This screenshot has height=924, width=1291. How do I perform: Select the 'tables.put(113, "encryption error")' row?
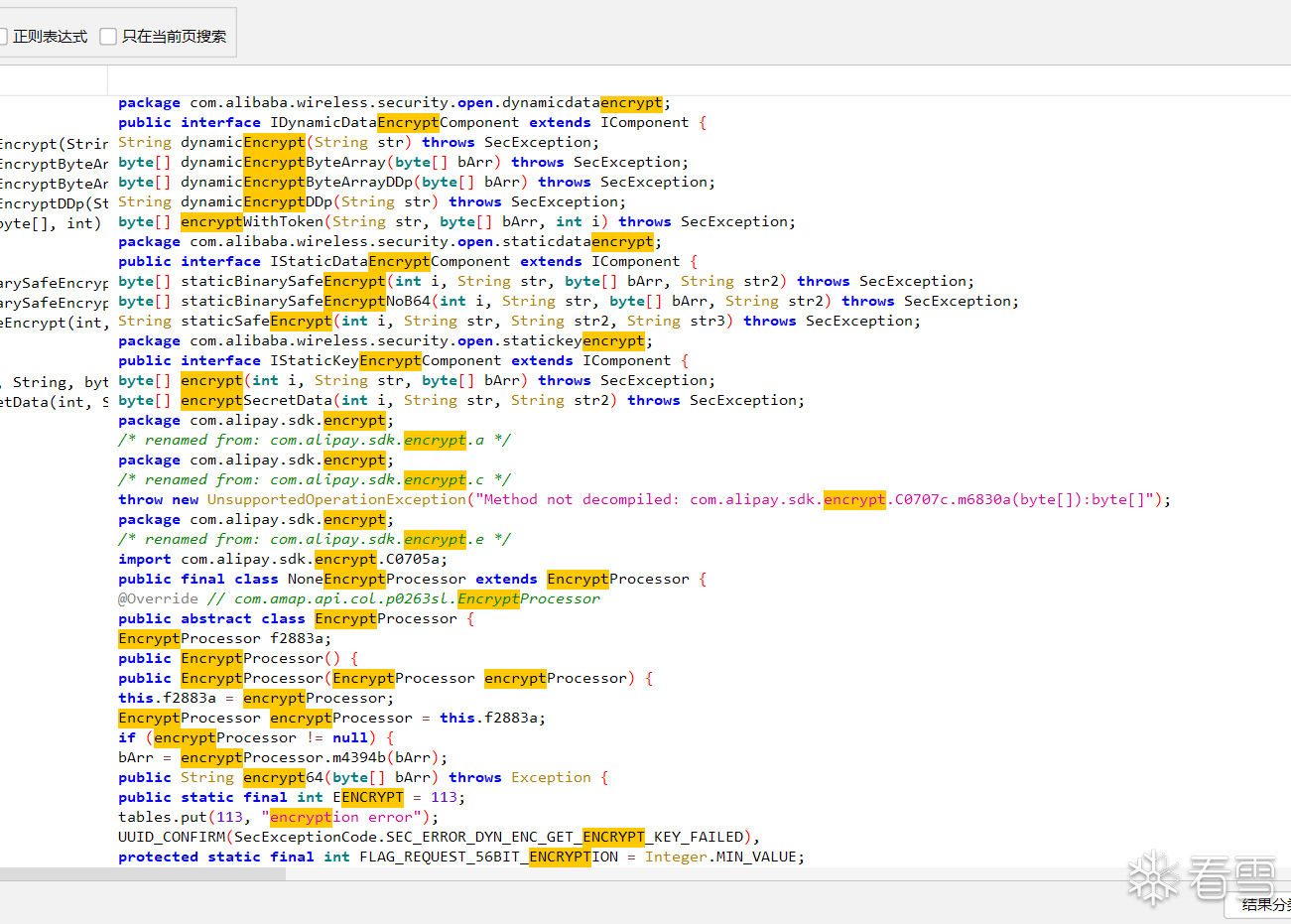(x=278, y=818)
